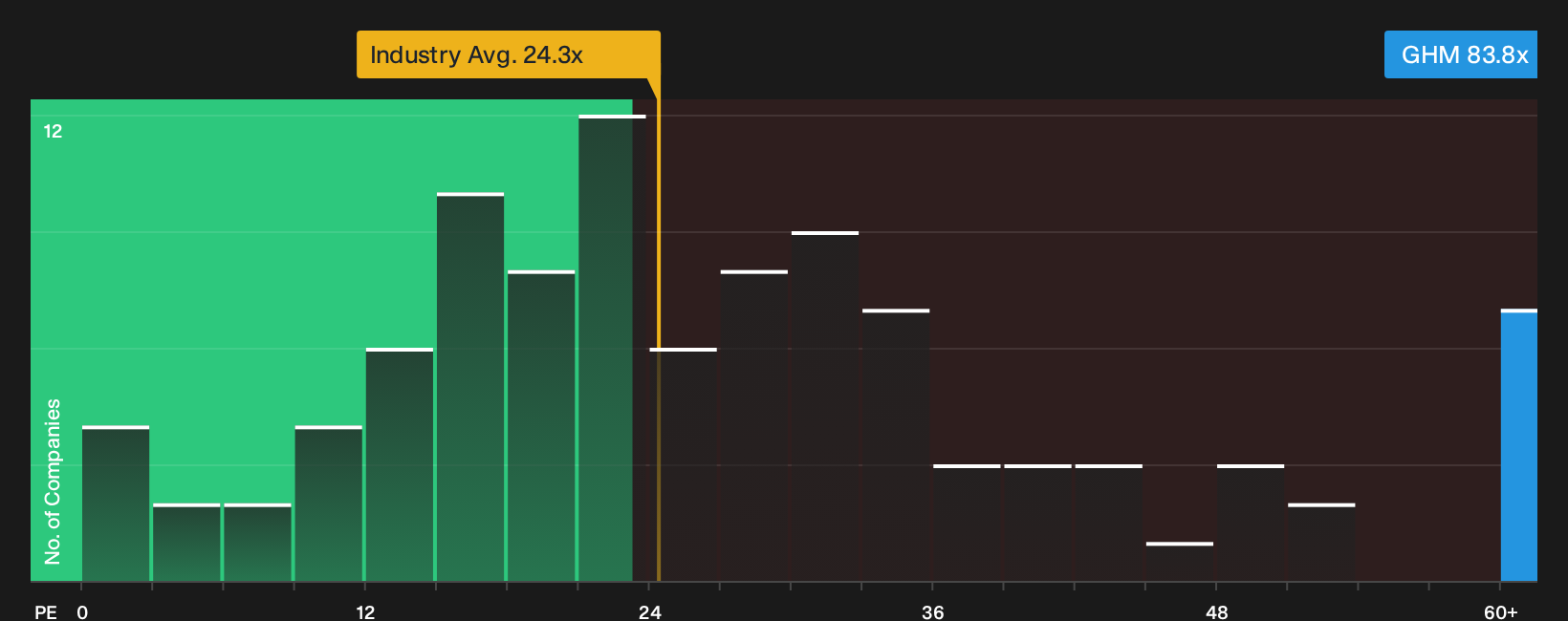Viewport: 1568px width, 621px height.
Task: Select the first bar starting at PE 0
Action: pos(116,503)
